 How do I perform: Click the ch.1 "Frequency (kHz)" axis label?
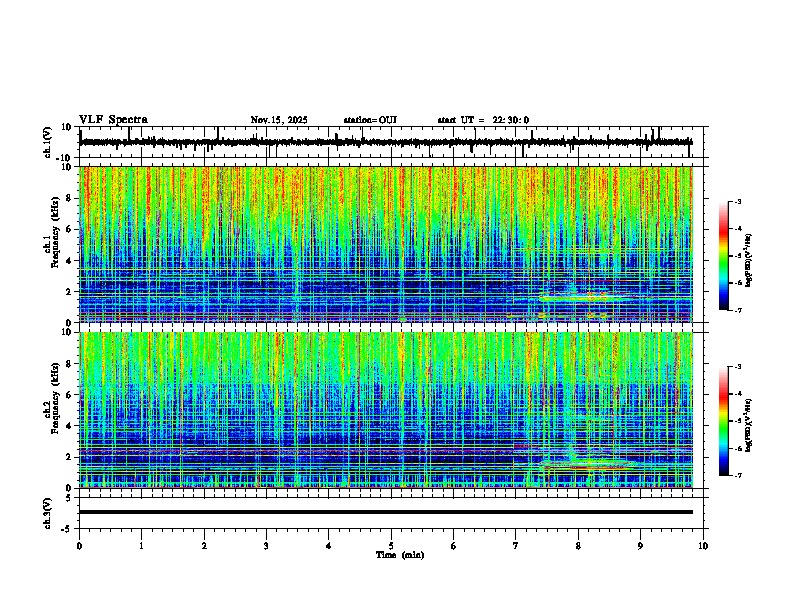(55, 233)
